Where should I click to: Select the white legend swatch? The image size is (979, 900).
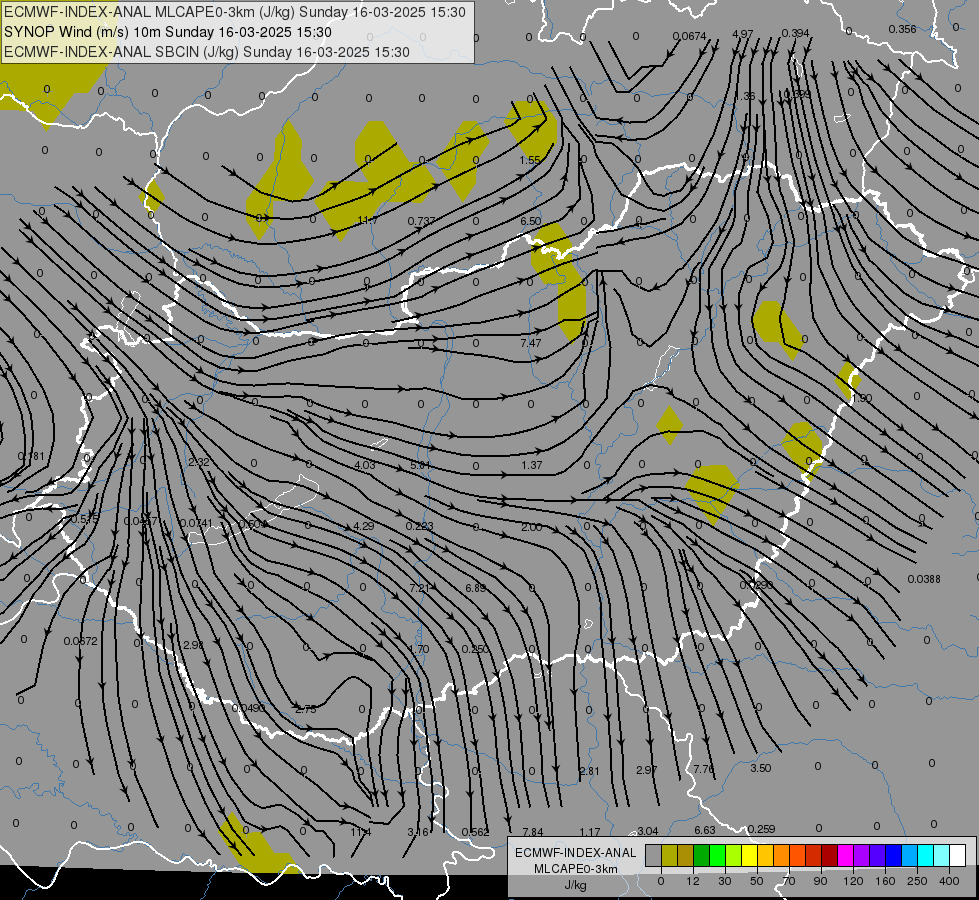point(958,855)
